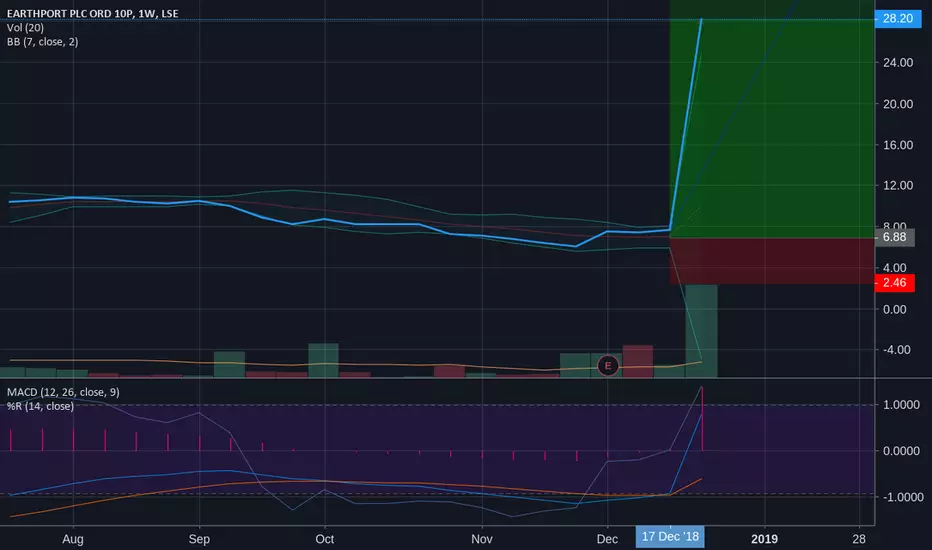The height and width of the screenshot is (550, 932).
Task: Click the 20.00 price scale value
Action: click(898, 104)
